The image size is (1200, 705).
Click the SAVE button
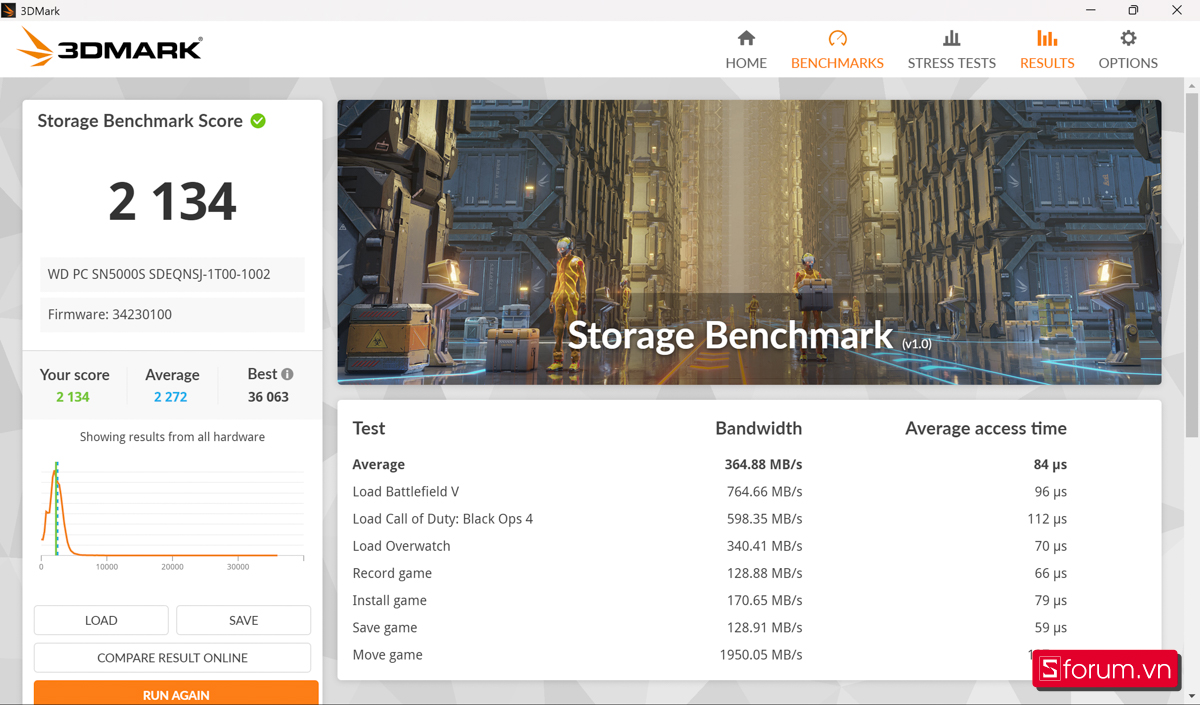(243, 620)
